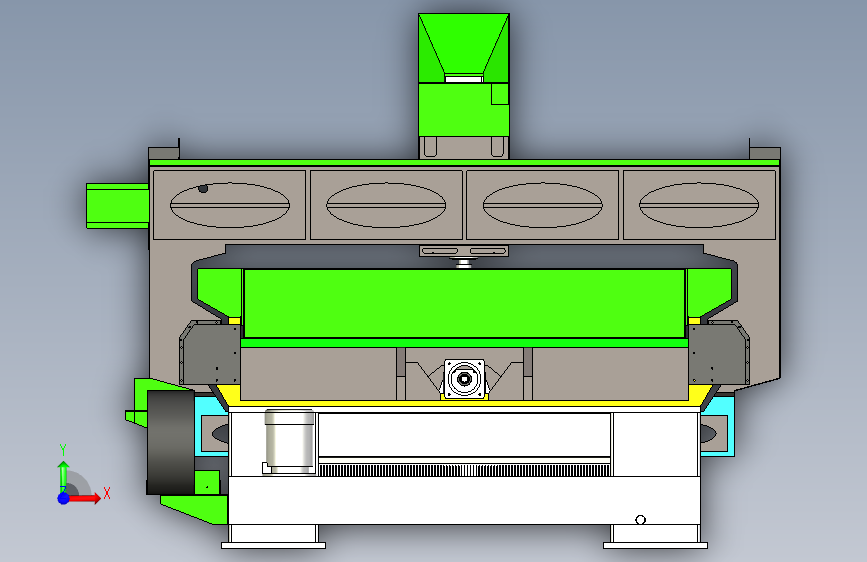Click the green Y axis arrow of triad
Image resolution: width=867 pixels, height=562 pixels.
[63, 475]
